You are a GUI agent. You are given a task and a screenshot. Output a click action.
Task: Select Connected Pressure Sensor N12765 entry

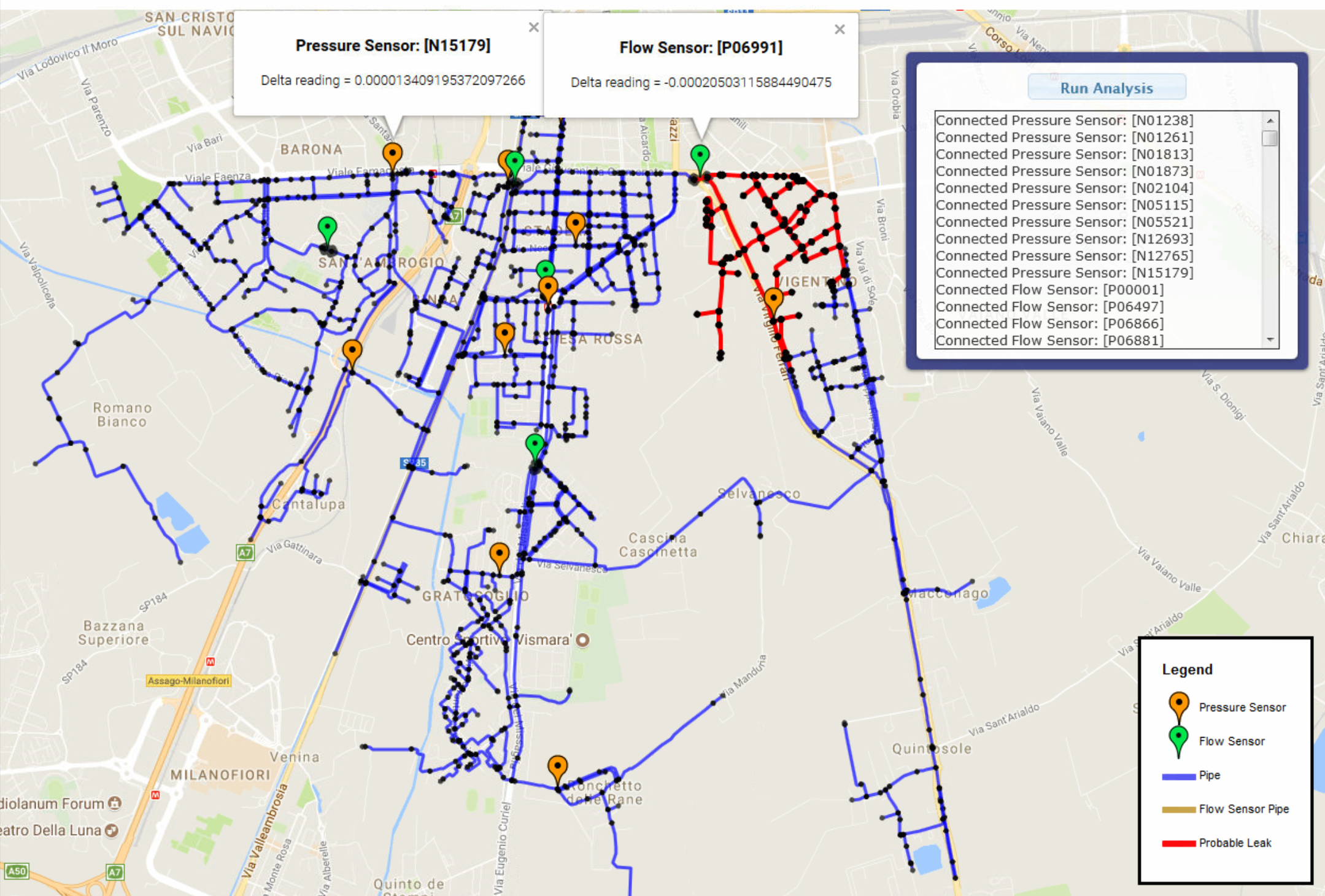point(1064,256)
